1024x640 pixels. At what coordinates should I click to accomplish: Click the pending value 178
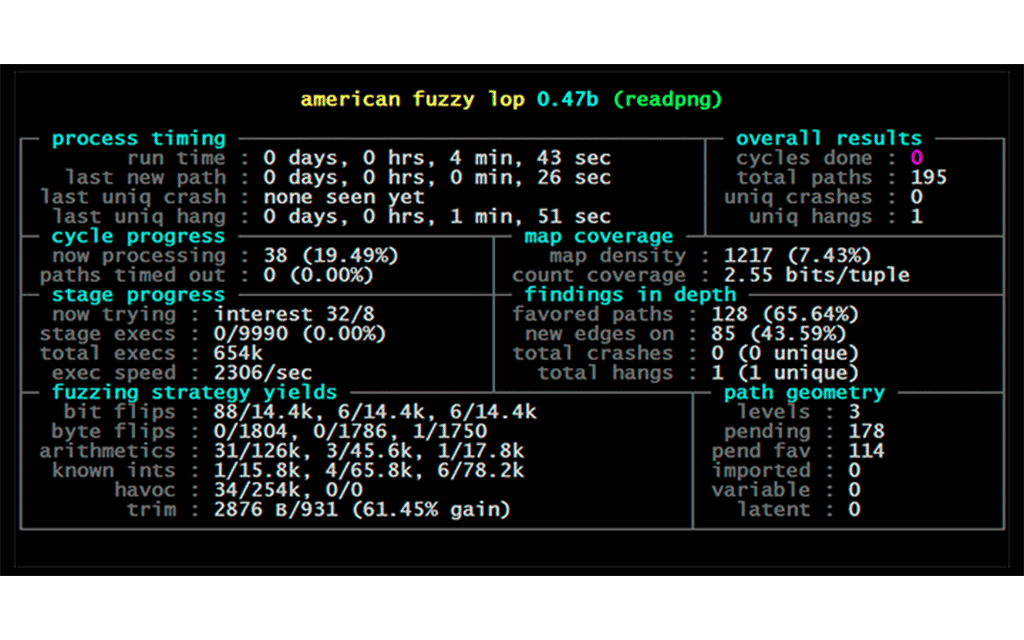[866, 432]
